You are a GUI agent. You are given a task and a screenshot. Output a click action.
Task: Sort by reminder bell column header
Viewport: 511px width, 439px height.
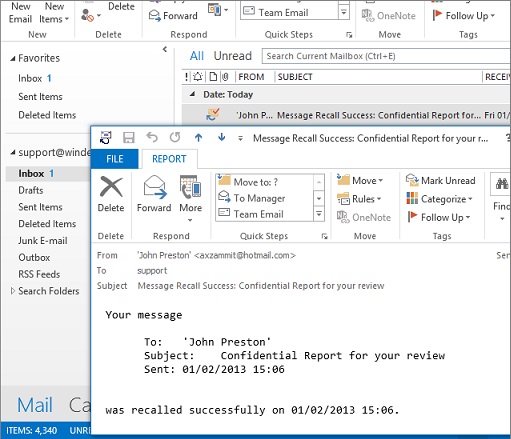tap(198, 77)
